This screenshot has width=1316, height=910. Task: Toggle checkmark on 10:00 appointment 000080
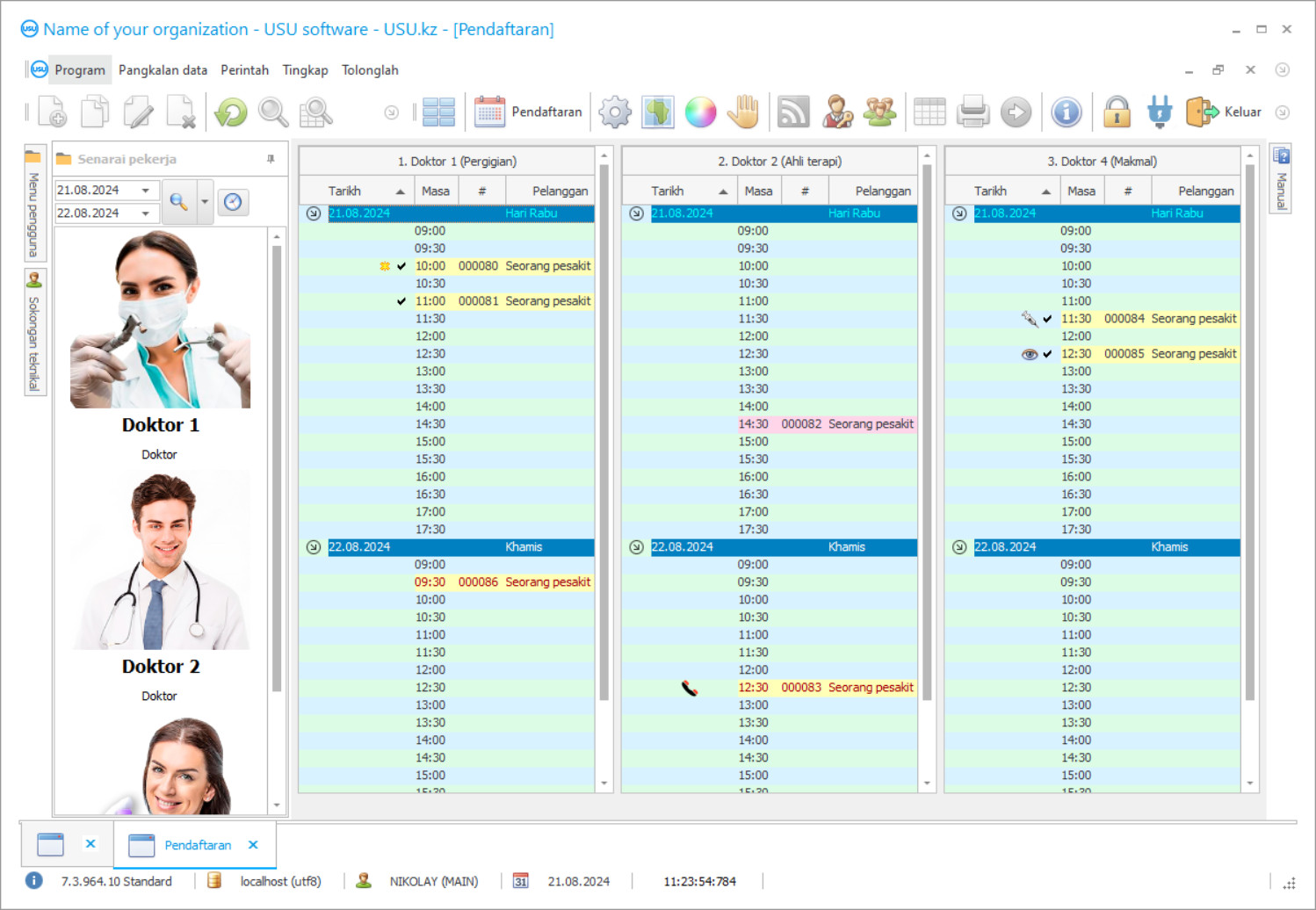pos(401,266)
